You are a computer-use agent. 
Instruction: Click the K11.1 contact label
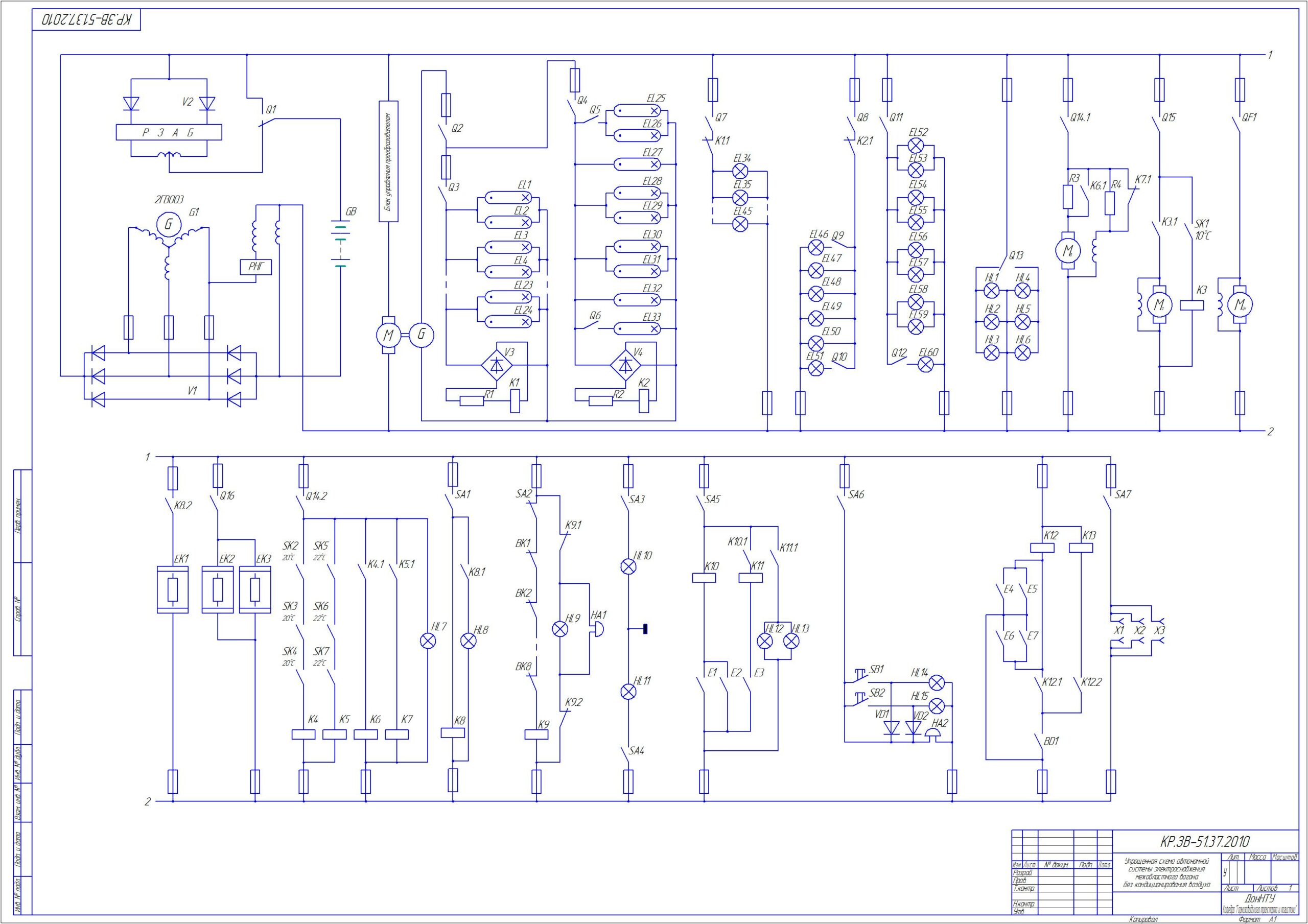click(789, 548)
